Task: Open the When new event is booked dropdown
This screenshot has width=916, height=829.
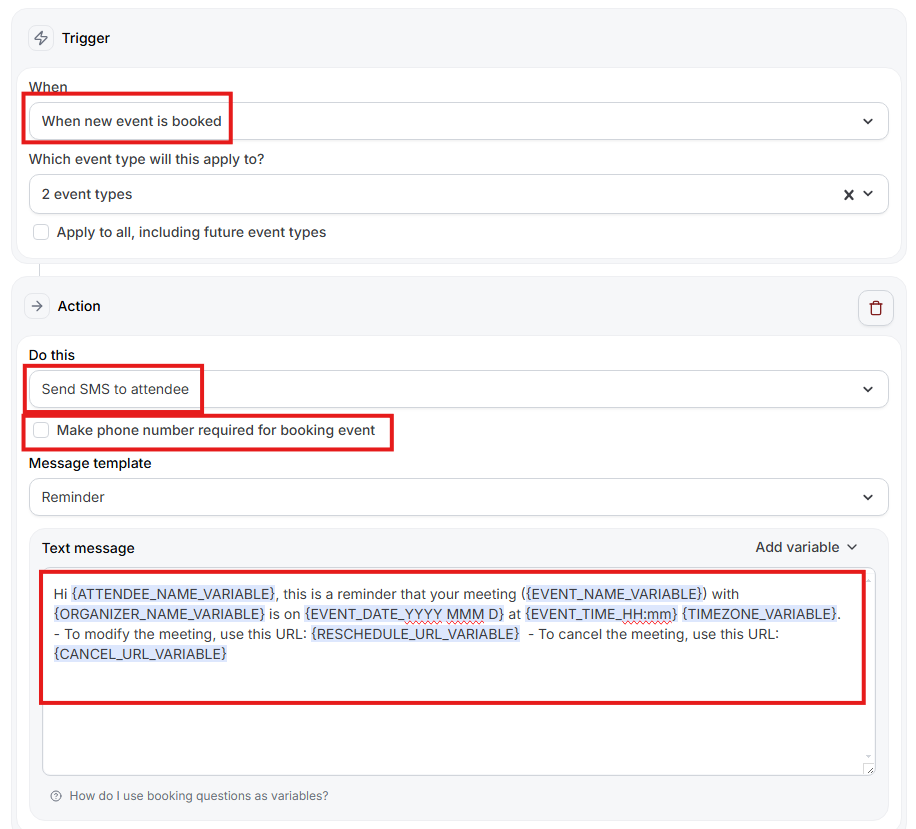Action: (x=458, y=121)
